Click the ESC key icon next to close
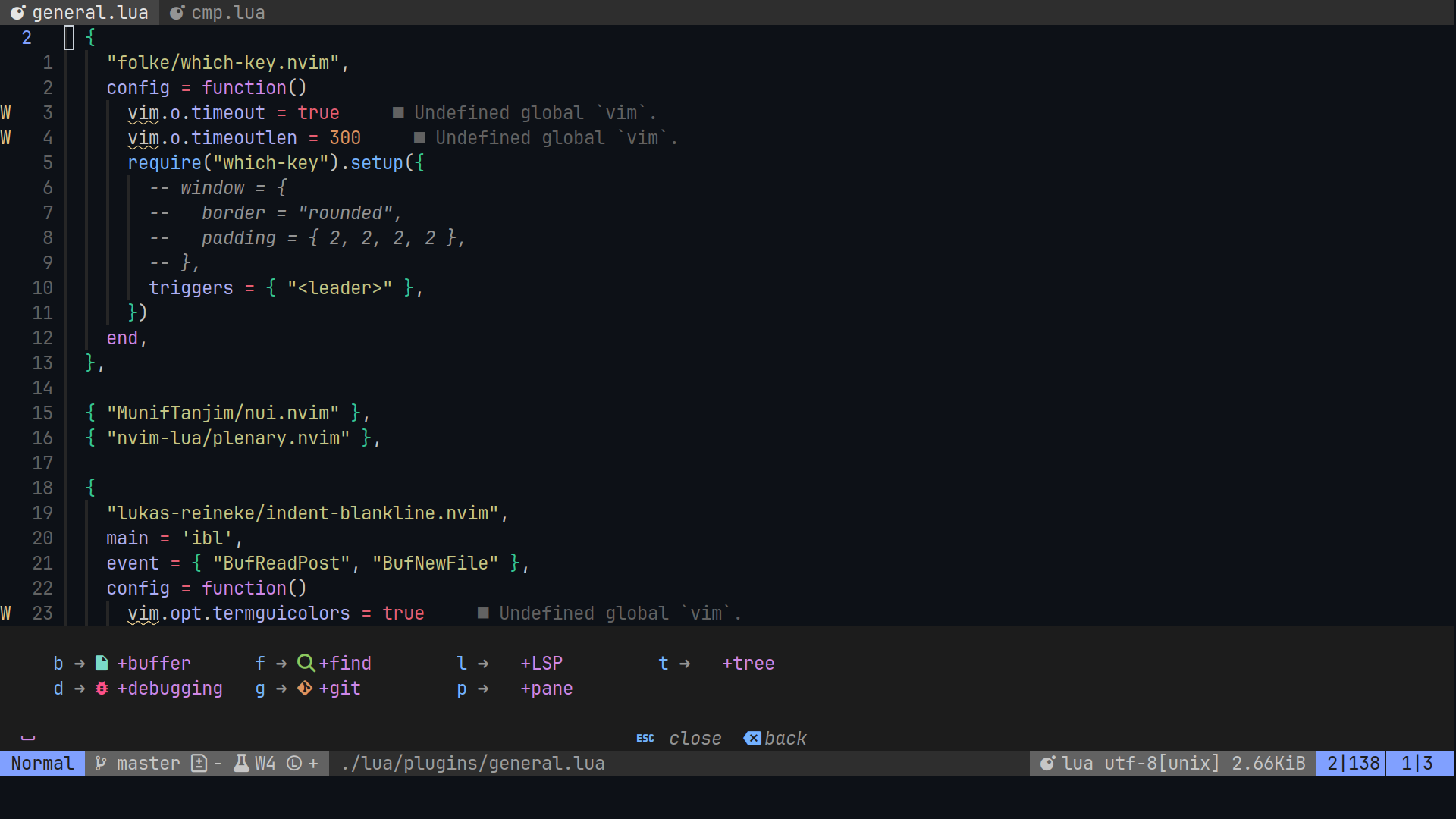The image size is (1456, 819). point(645,738)
